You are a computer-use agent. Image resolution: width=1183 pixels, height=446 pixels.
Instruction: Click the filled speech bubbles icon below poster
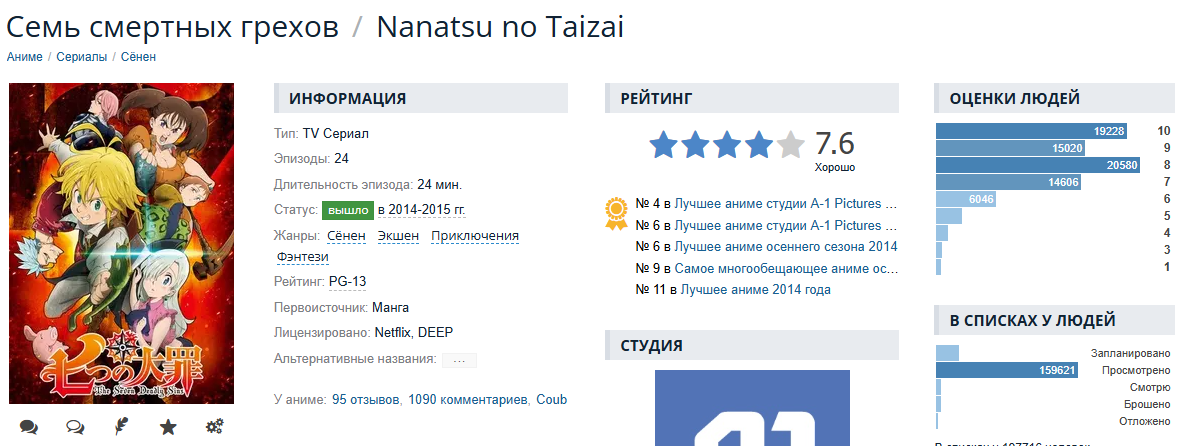click(29, 427)
